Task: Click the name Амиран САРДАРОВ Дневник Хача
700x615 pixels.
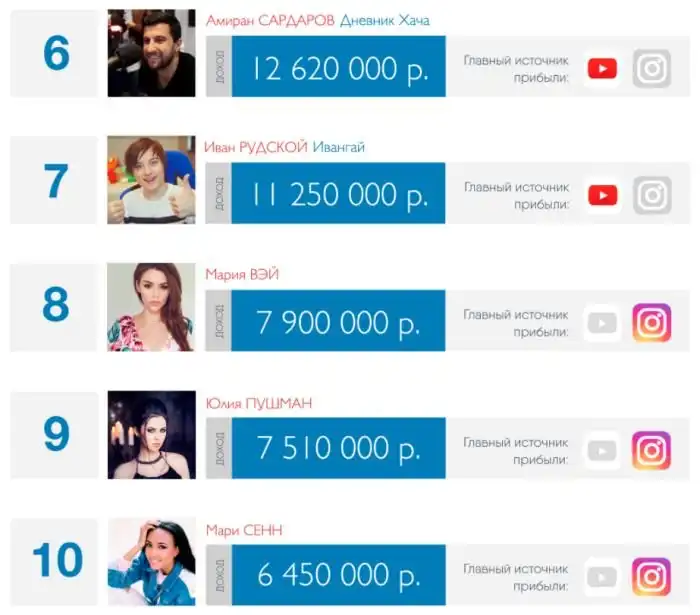Action: (x=317, y=20)
